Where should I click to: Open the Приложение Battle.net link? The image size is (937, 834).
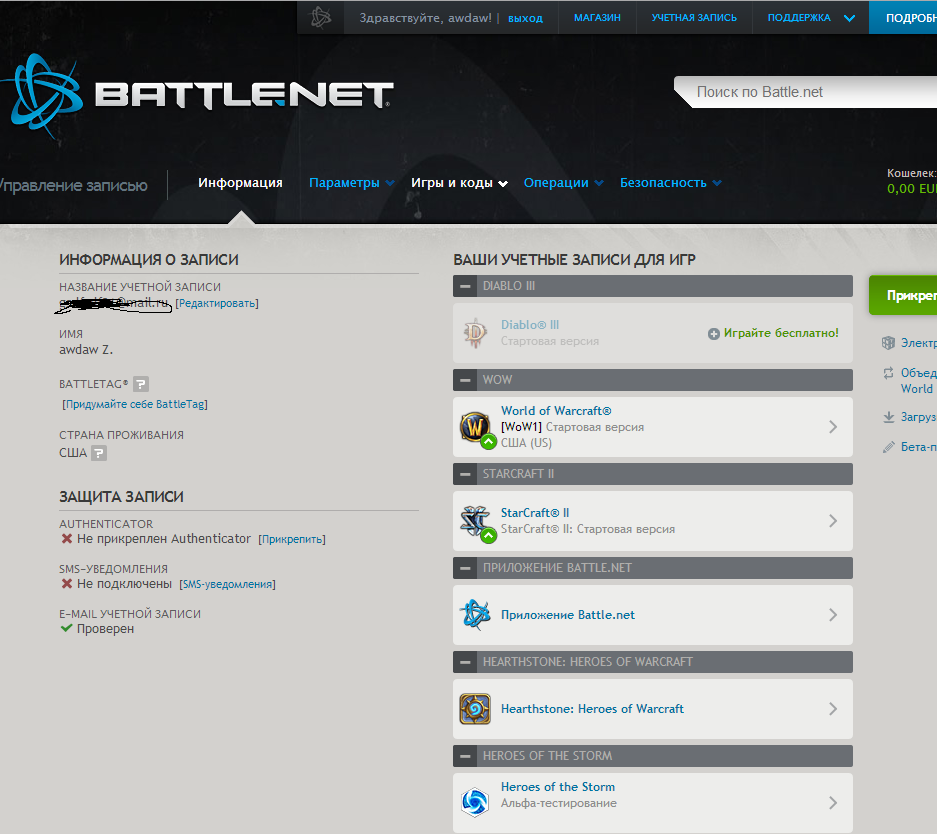click(x=568, y=615)
